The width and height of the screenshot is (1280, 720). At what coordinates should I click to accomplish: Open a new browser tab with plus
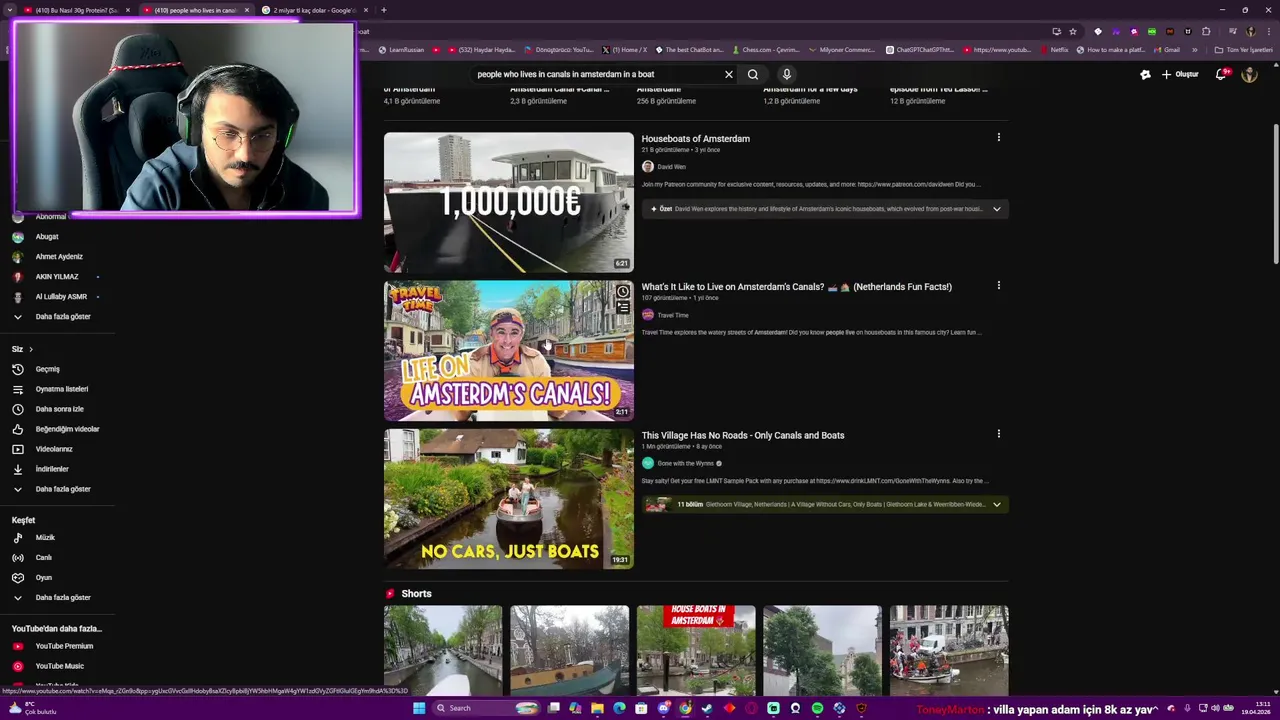click(x=384, y=10)
